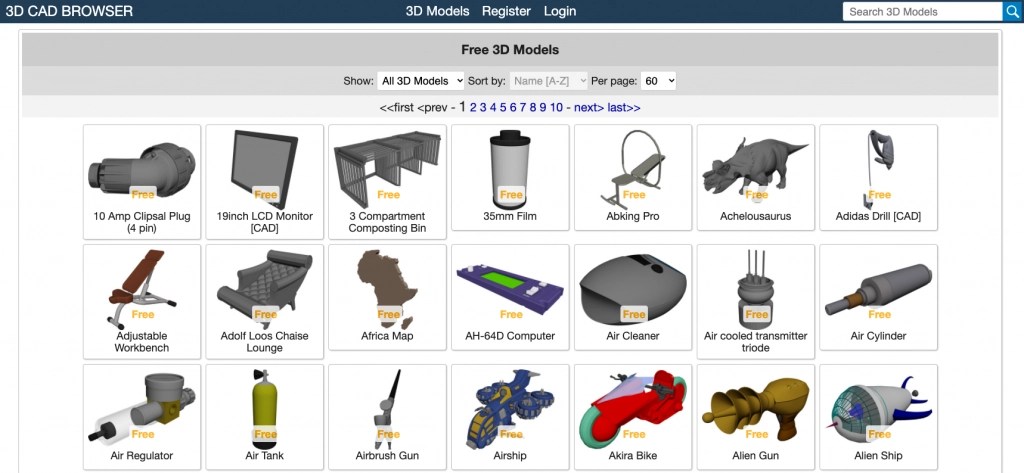Open the Adjustable Workbench image
This screenshot has width=1024, height=473.
[142, 287]
